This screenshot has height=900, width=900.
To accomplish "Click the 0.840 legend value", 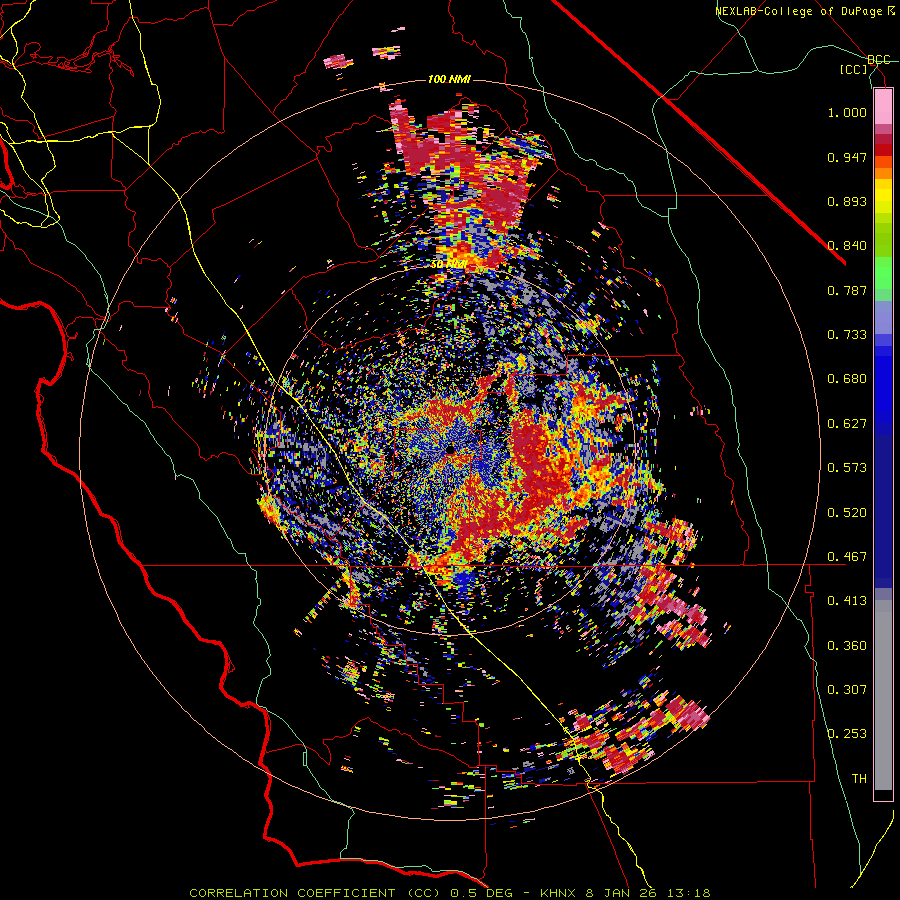I will 847,246.
